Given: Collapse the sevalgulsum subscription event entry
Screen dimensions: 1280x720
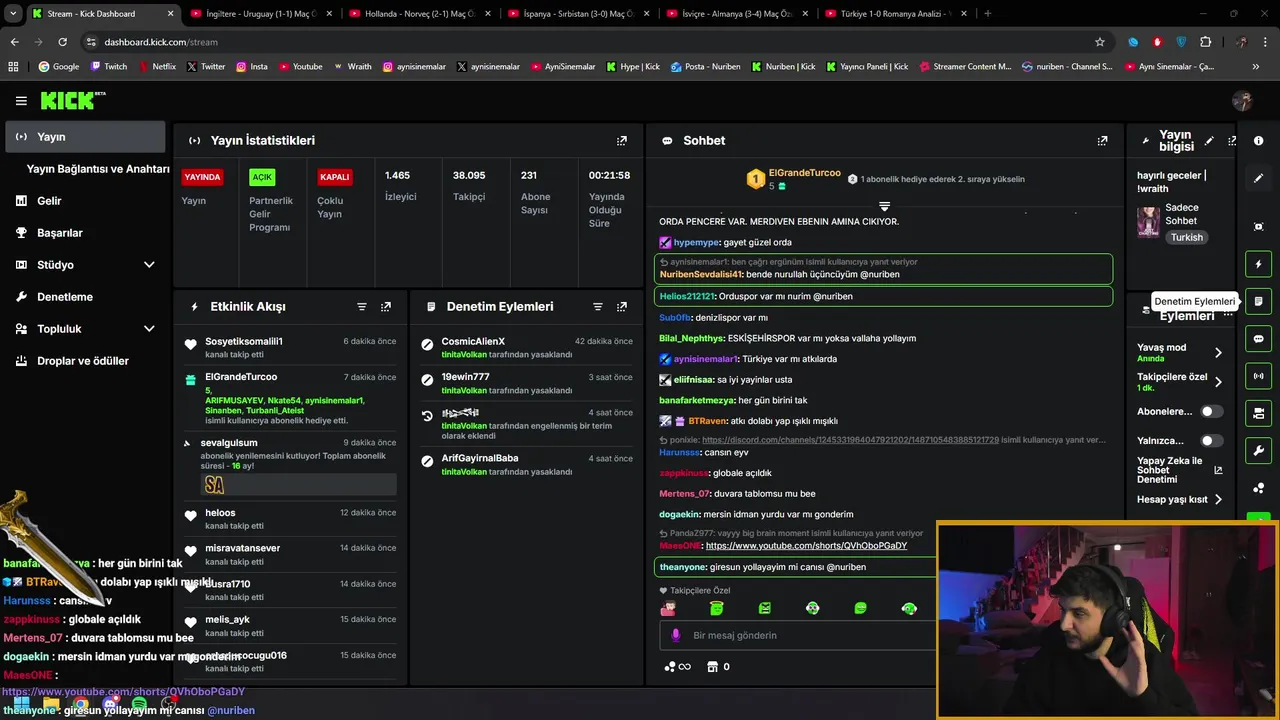Looking at the screenshot, I should (x=187, y=443).
